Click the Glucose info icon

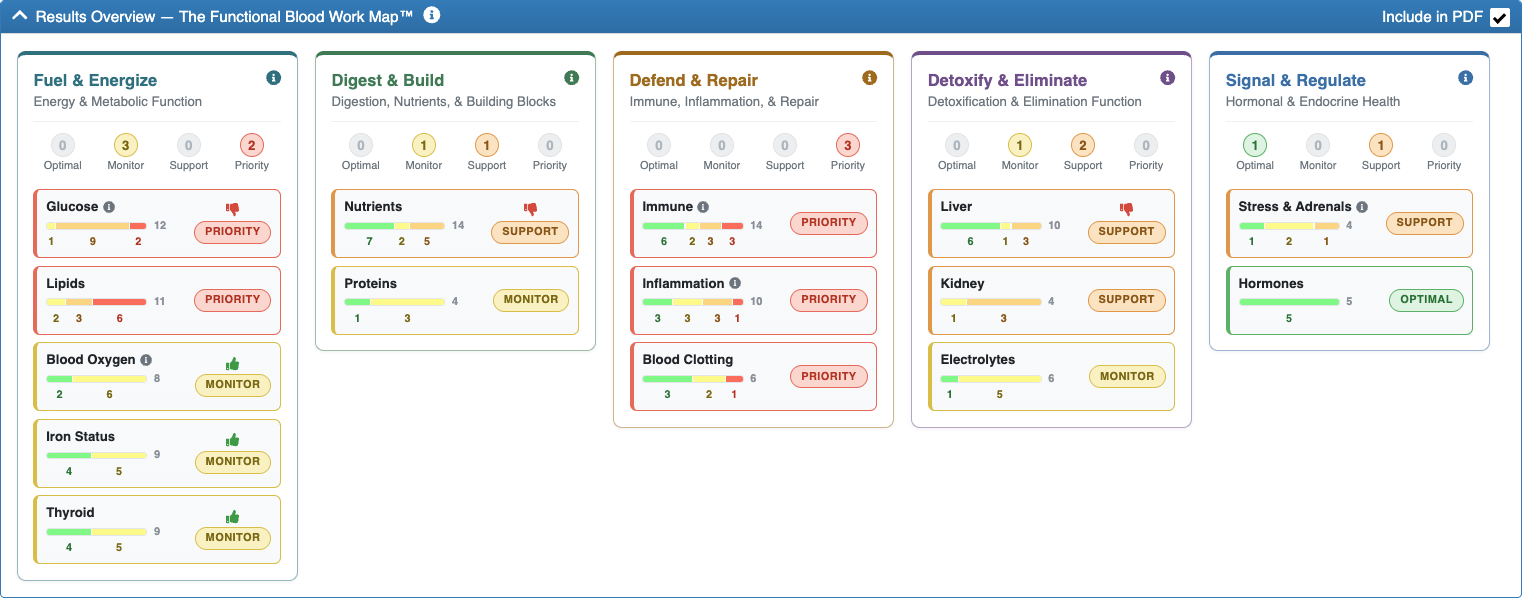point(109,207)
